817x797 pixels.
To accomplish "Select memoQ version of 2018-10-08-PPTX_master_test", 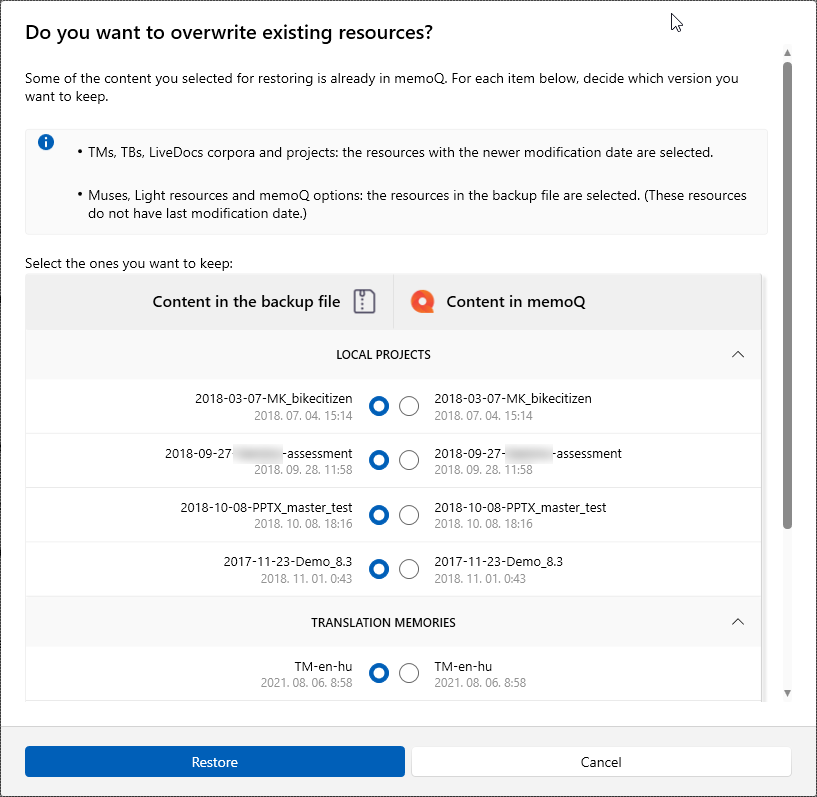I will tap(409, 515).
